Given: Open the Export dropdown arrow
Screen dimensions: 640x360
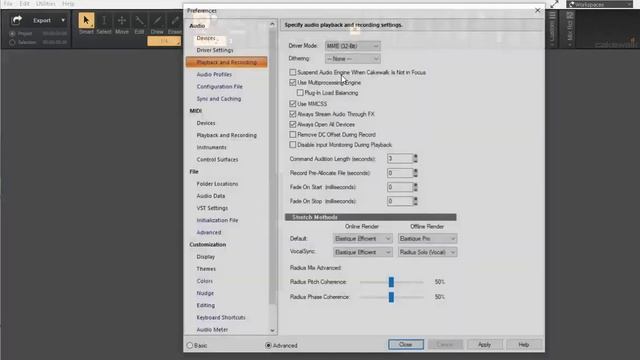Looking at the screenshot, I should coord(63,20).
